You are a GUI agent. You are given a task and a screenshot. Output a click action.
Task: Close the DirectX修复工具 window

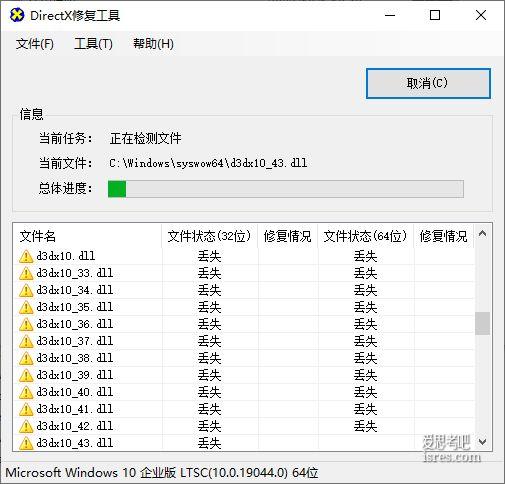click(481, 15)
